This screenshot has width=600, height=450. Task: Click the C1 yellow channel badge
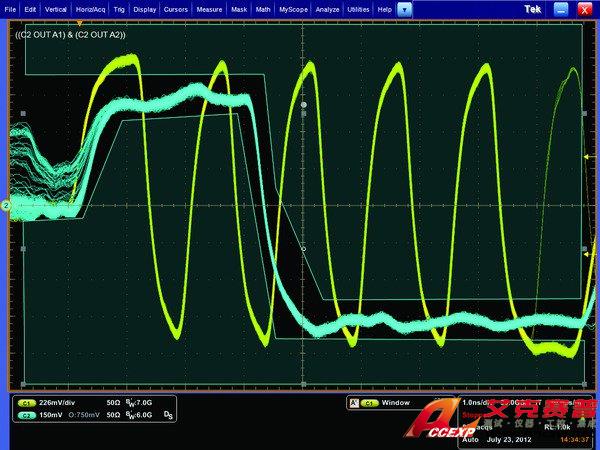point(23,403)
